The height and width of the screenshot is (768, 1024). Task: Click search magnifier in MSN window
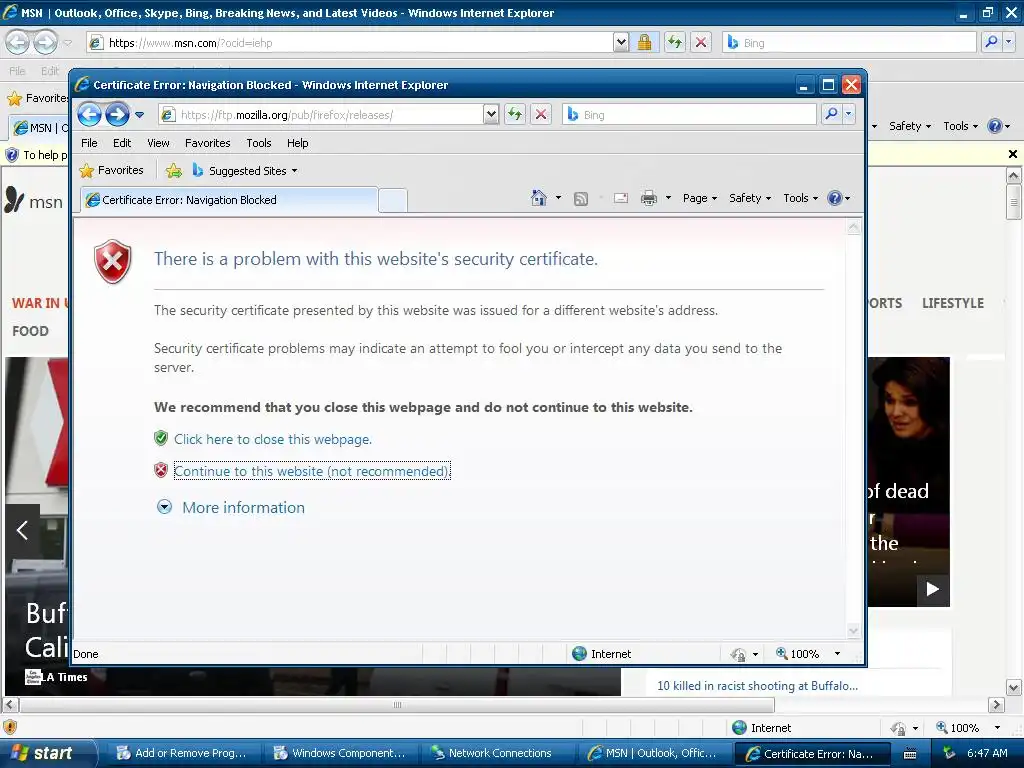(x=991, y=42)
